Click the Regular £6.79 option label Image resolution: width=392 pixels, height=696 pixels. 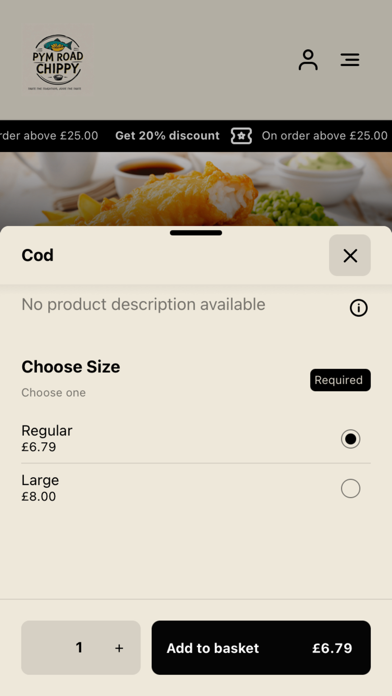pos(47,438)
